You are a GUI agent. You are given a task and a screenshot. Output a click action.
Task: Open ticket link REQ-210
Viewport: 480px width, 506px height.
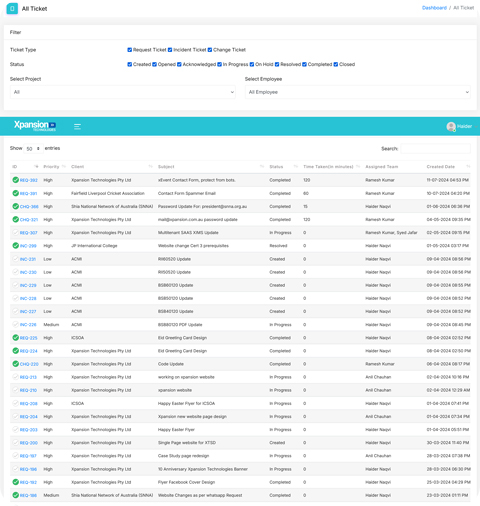point(28,390)
